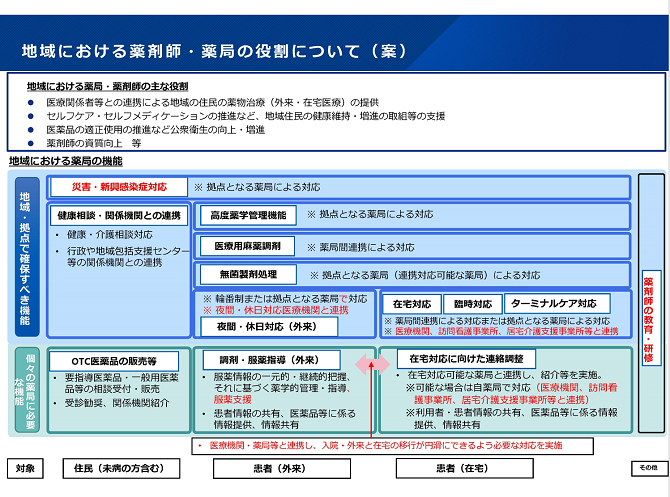Click bullet 医薬品の適正使用の推進など公衆衛生の向上
670x497 pixels.
pyautogui.click(x=156, y=130)
